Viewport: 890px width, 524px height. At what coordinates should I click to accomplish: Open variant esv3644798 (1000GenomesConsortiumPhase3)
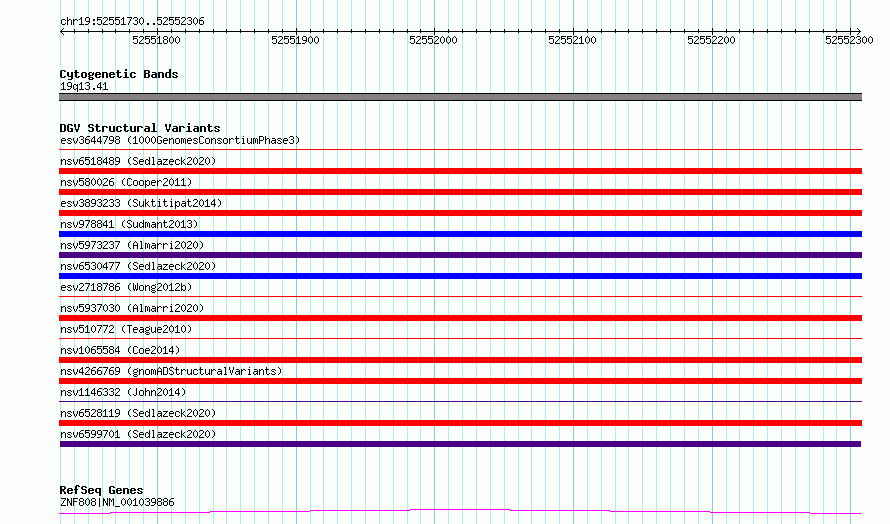point(180,140)
